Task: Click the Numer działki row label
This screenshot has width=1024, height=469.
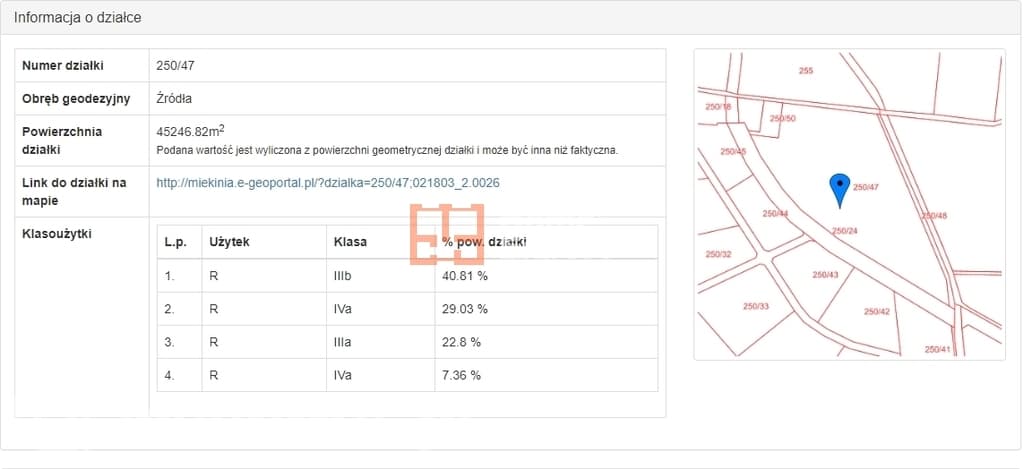Action: [x=63, y=65]
